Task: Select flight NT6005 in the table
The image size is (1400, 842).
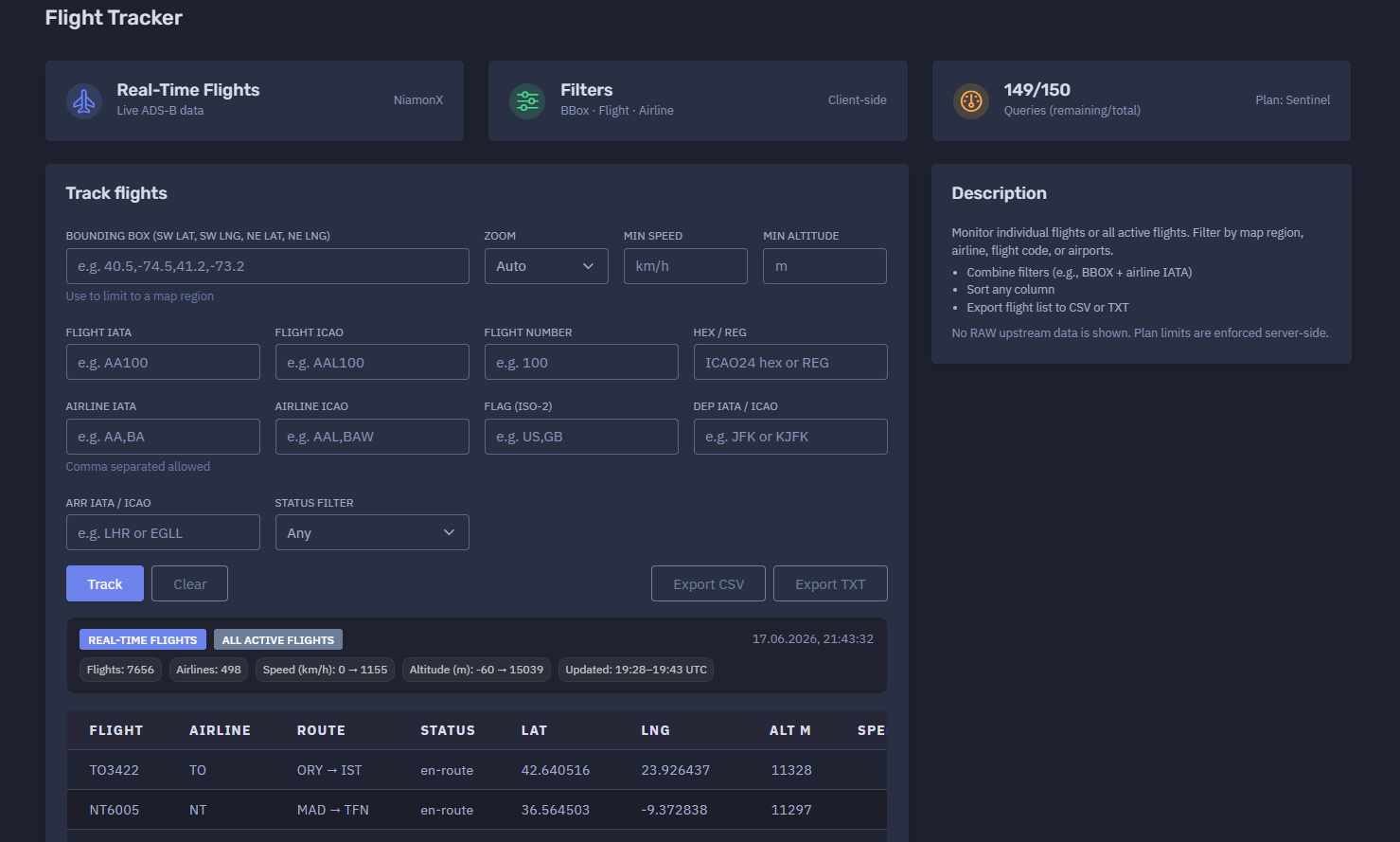Action: point(115,810)
